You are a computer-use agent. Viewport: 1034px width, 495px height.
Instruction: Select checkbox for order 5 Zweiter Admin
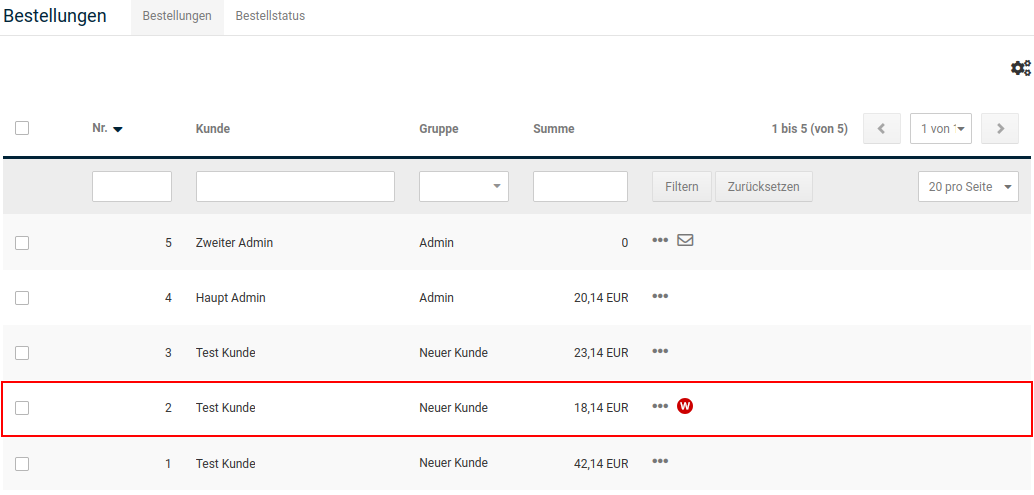point(22,242)
